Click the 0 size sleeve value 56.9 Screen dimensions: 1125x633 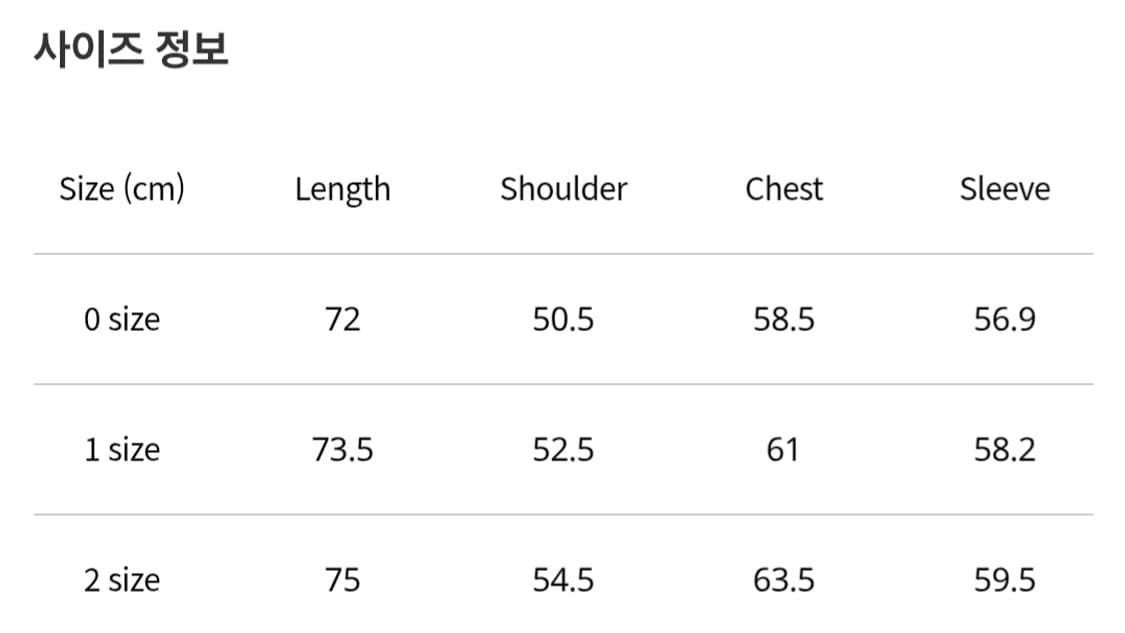pyautogui.click(x=1004, y=320)
